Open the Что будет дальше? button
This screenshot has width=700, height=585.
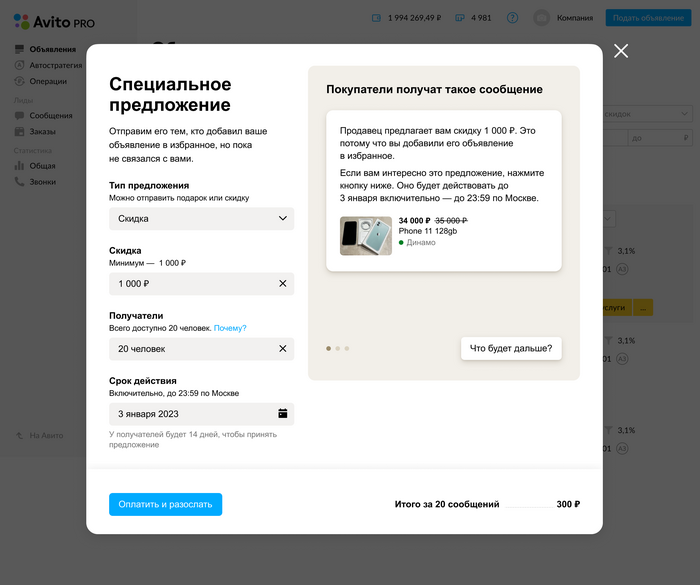tap(511, 348)
